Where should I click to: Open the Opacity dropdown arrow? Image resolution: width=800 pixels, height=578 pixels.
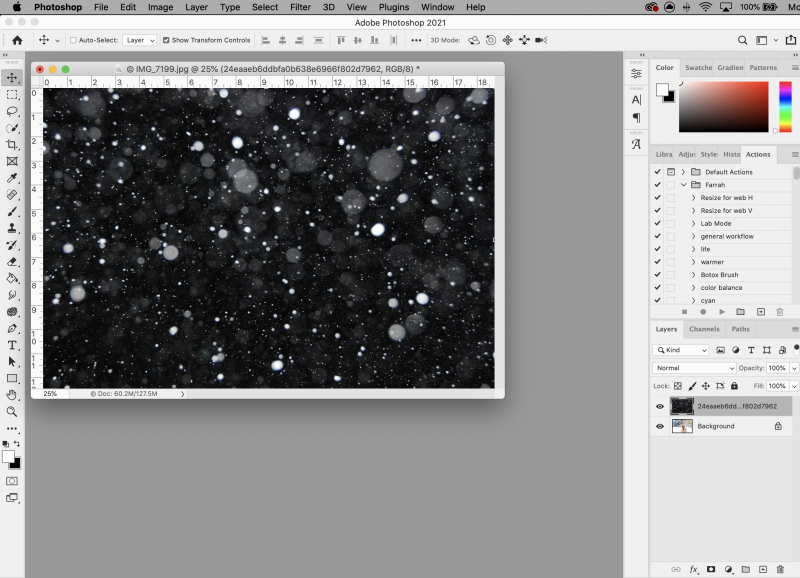(794, 368)
